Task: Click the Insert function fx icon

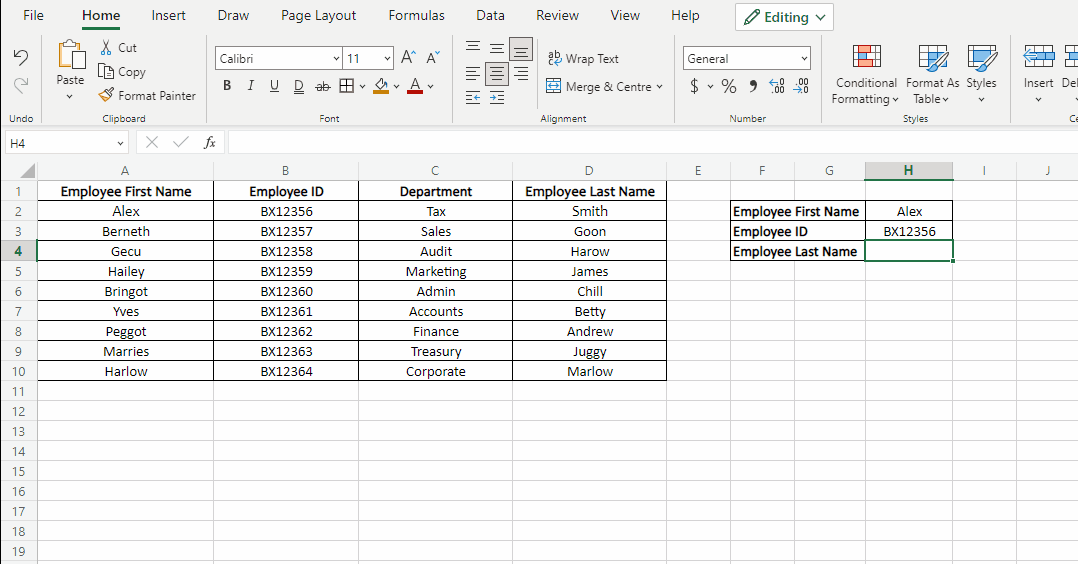Action: 210,142
